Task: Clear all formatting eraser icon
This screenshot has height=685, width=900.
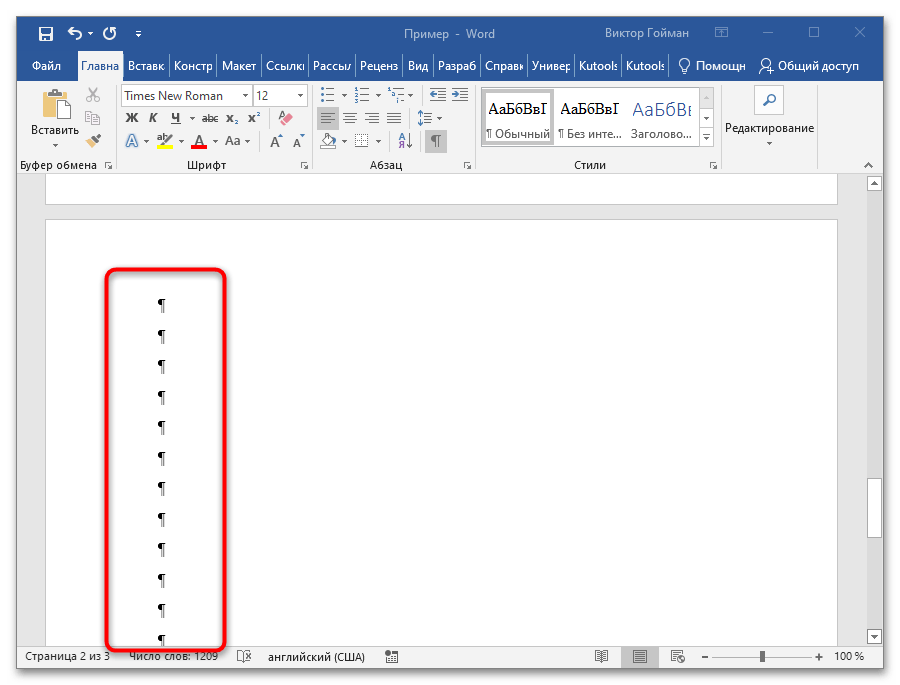Action: tap(285, 118)
